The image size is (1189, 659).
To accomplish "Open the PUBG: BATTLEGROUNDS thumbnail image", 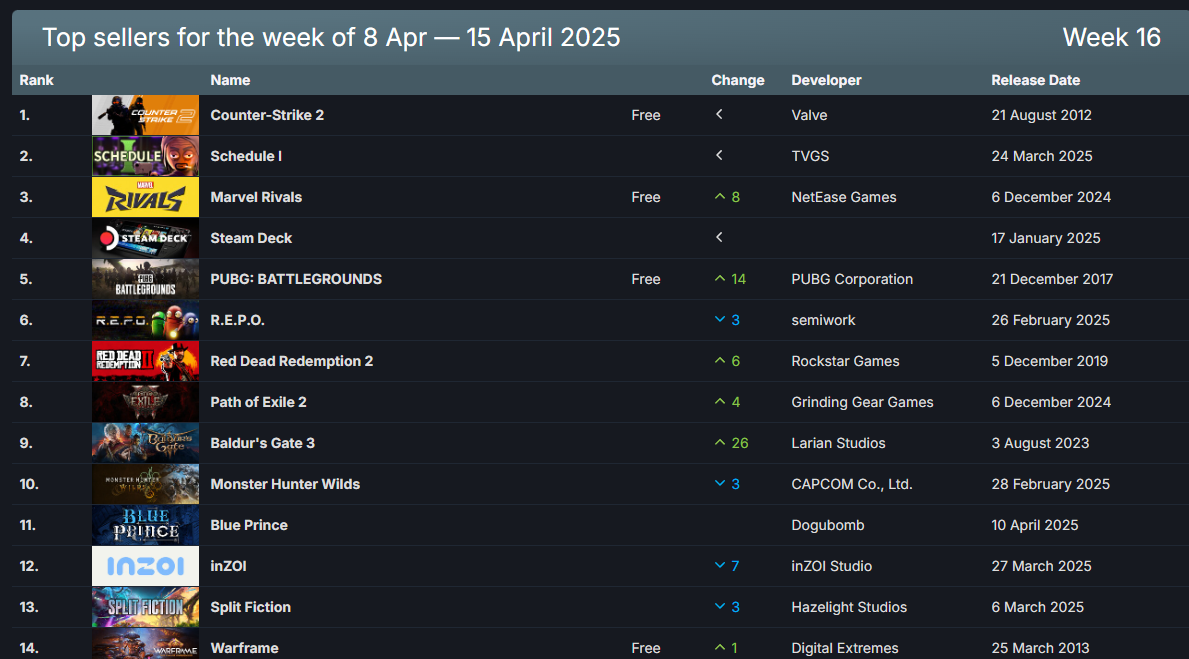I will pos(145,279).
